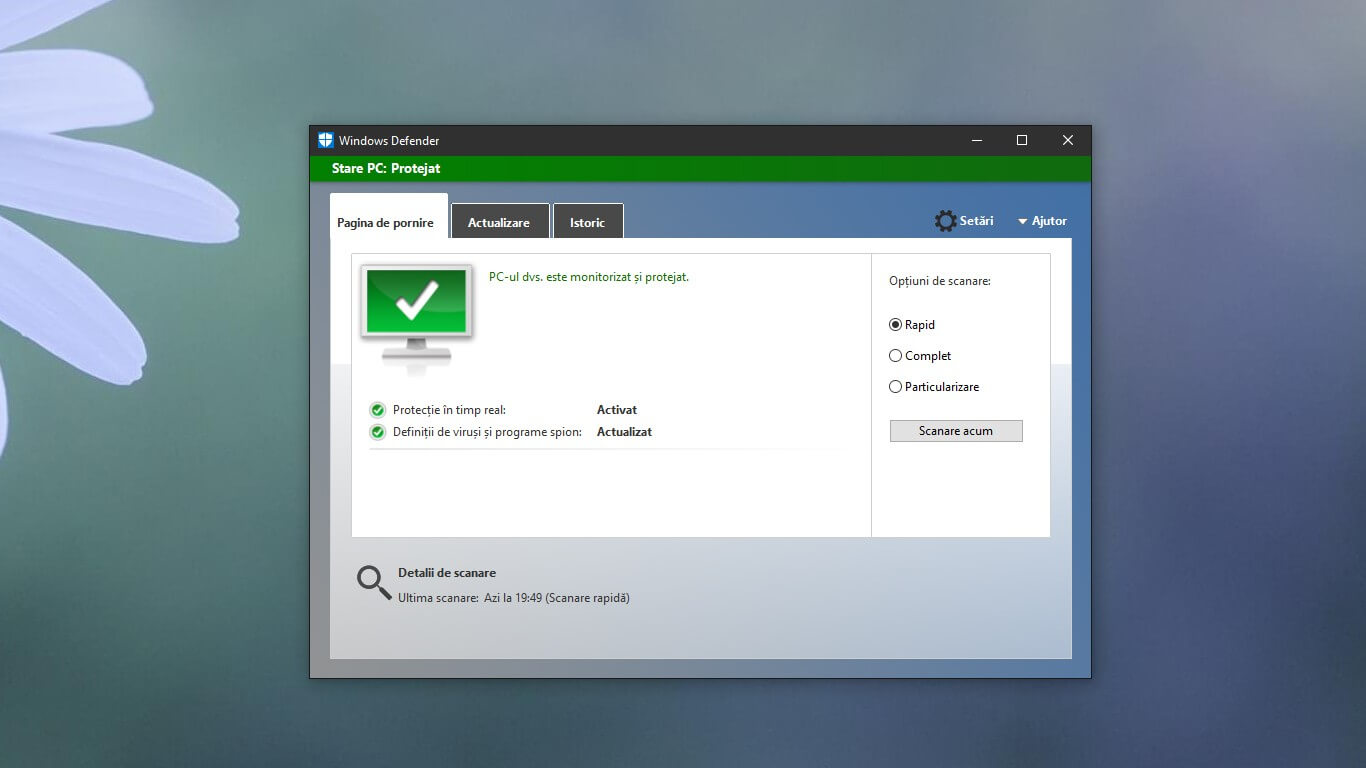Expand the Ajutor dropdown menu

[1042, 221]
